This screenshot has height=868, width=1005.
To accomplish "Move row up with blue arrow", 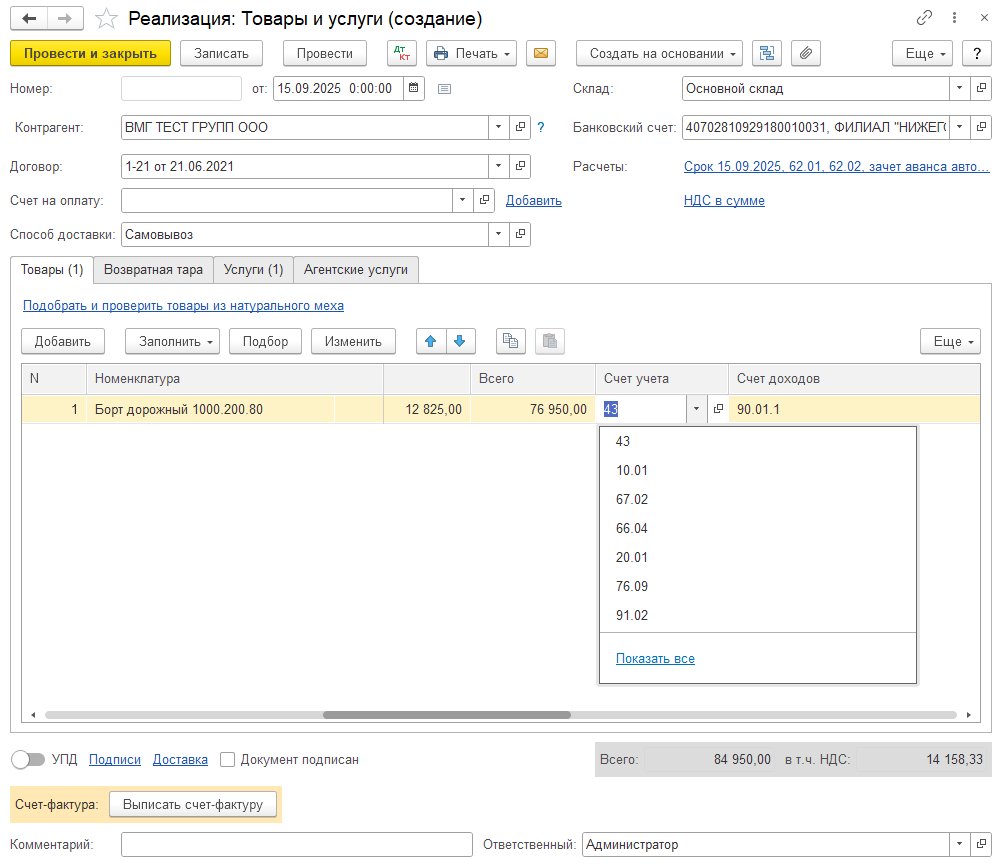I will pyautogui.click(x=431, y=341).
